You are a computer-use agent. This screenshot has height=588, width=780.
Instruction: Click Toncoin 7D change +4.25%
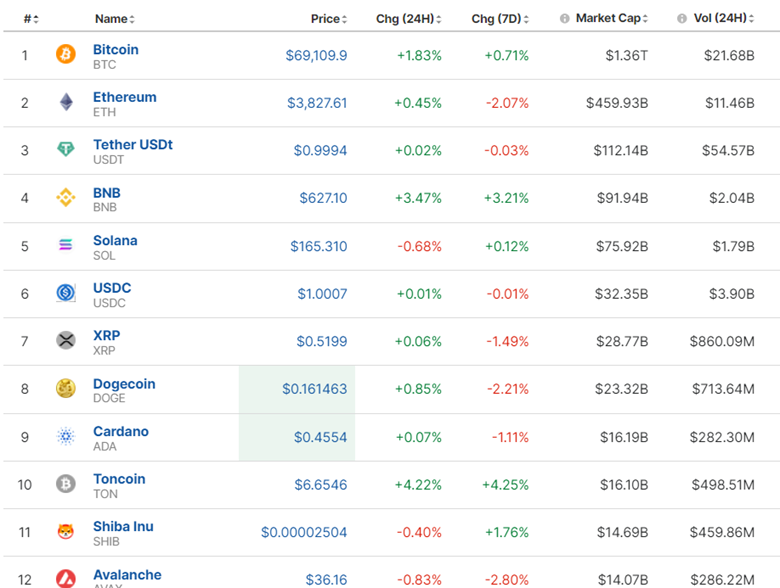pyautogui.click(x=505, y=485)
